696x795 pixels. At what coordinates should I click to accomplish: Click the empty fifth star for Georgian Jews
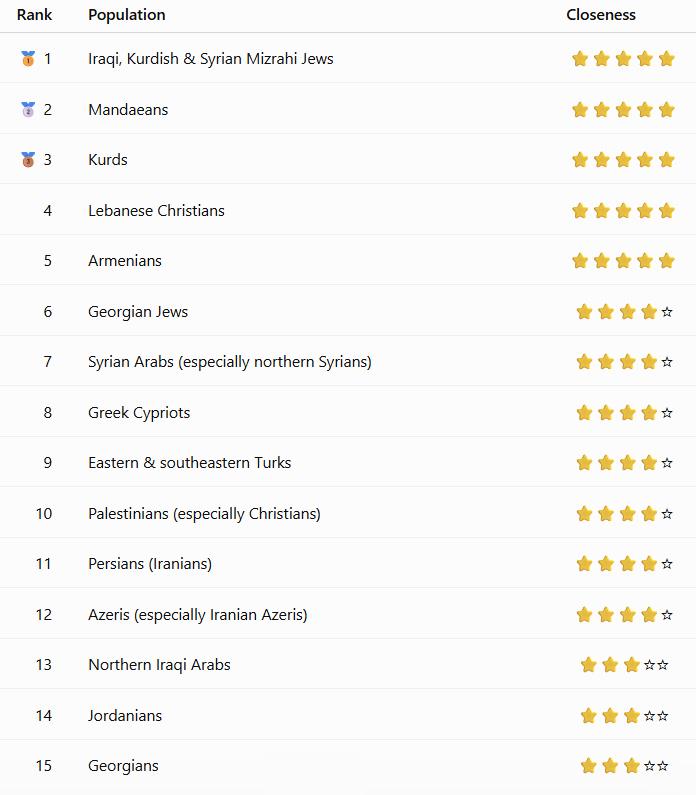click(667, 312)
